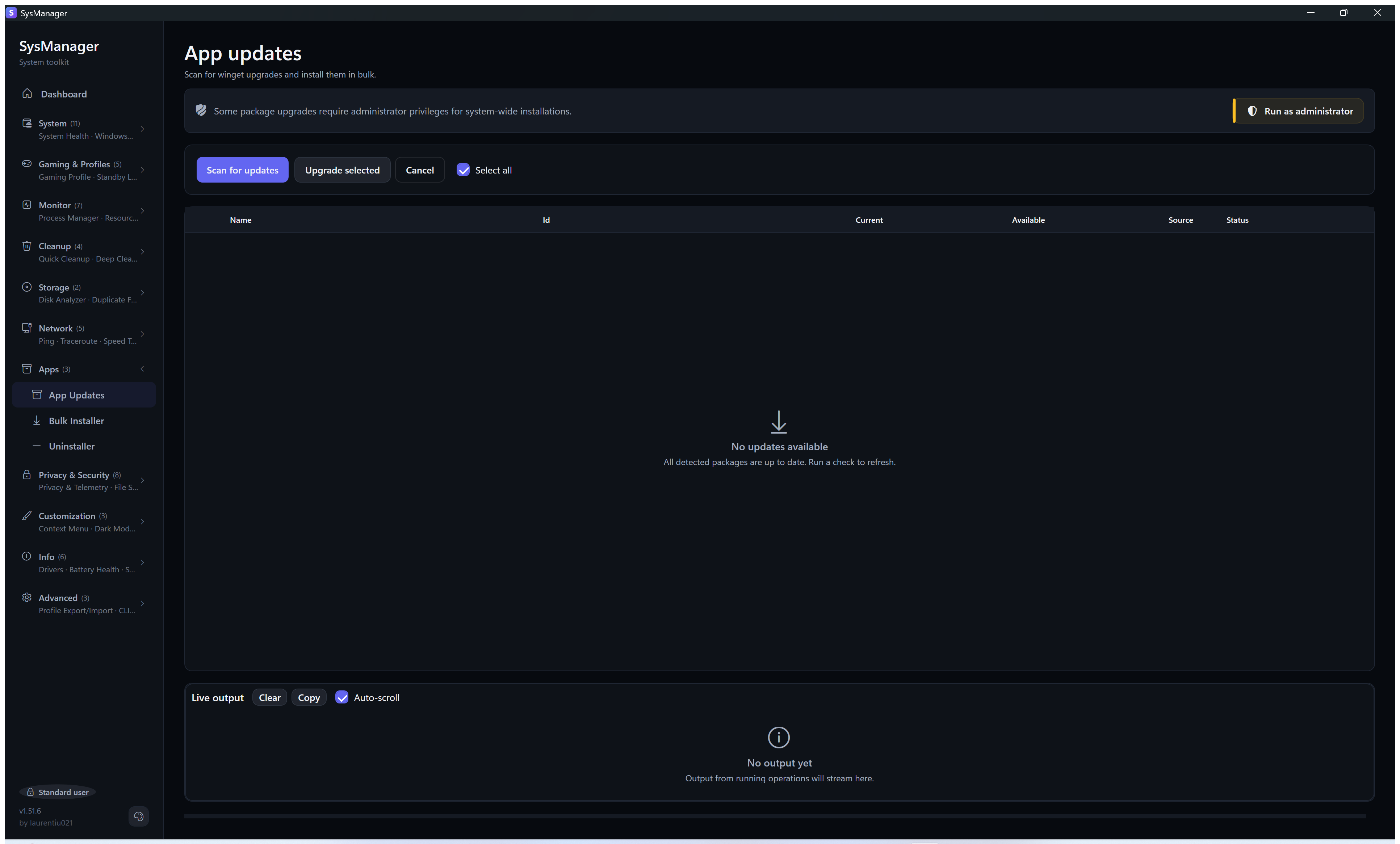Click Upgrade selected button
1400x844 pixels.
click(x=342, y=170)
